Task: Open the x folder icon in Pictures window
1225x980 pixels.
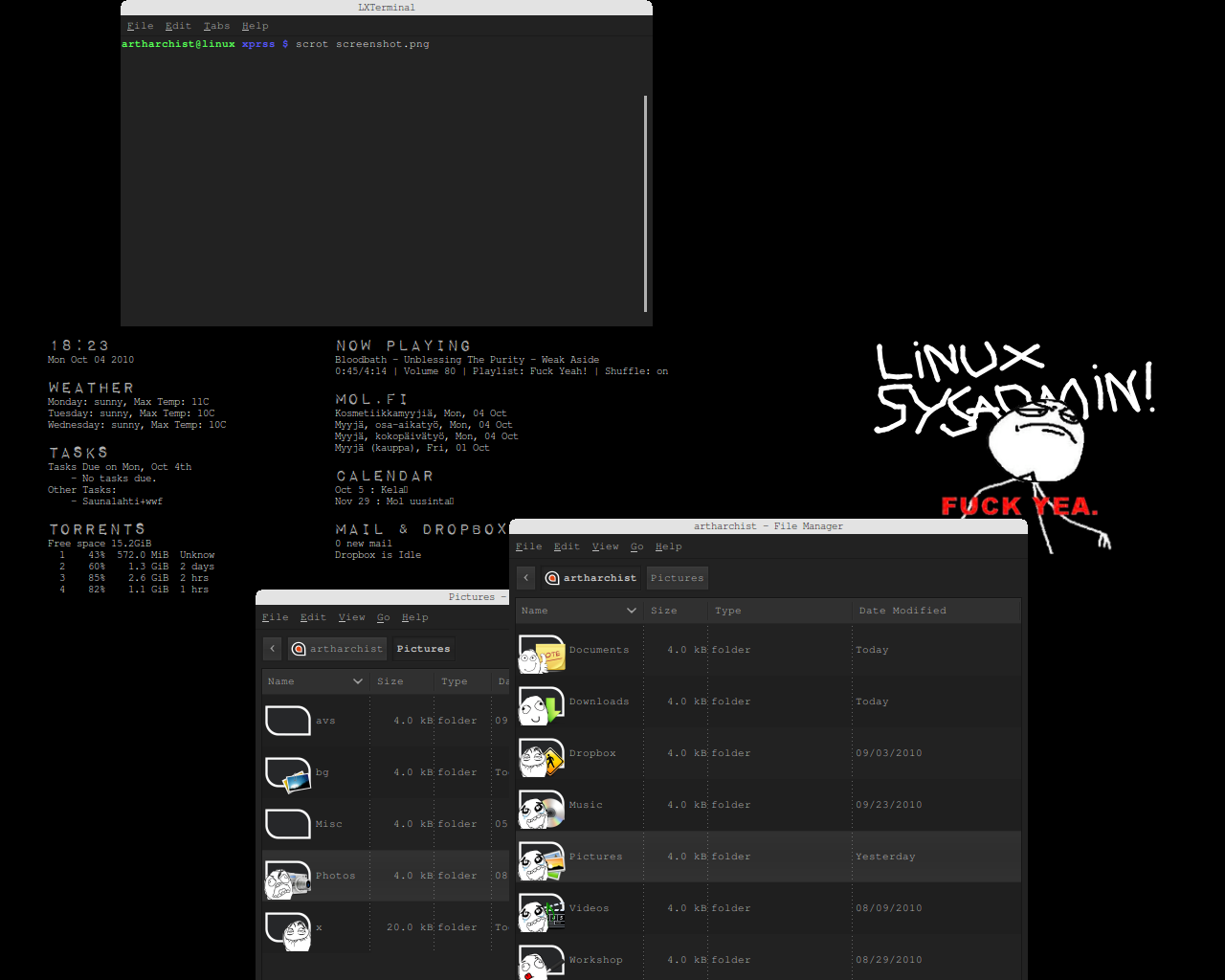Action: 288,931
